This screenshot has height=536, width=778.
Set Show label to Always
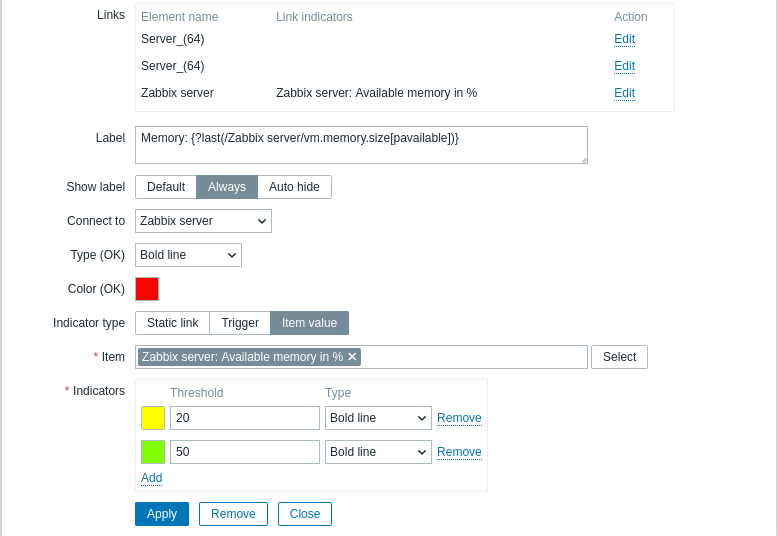coord(227,187)
